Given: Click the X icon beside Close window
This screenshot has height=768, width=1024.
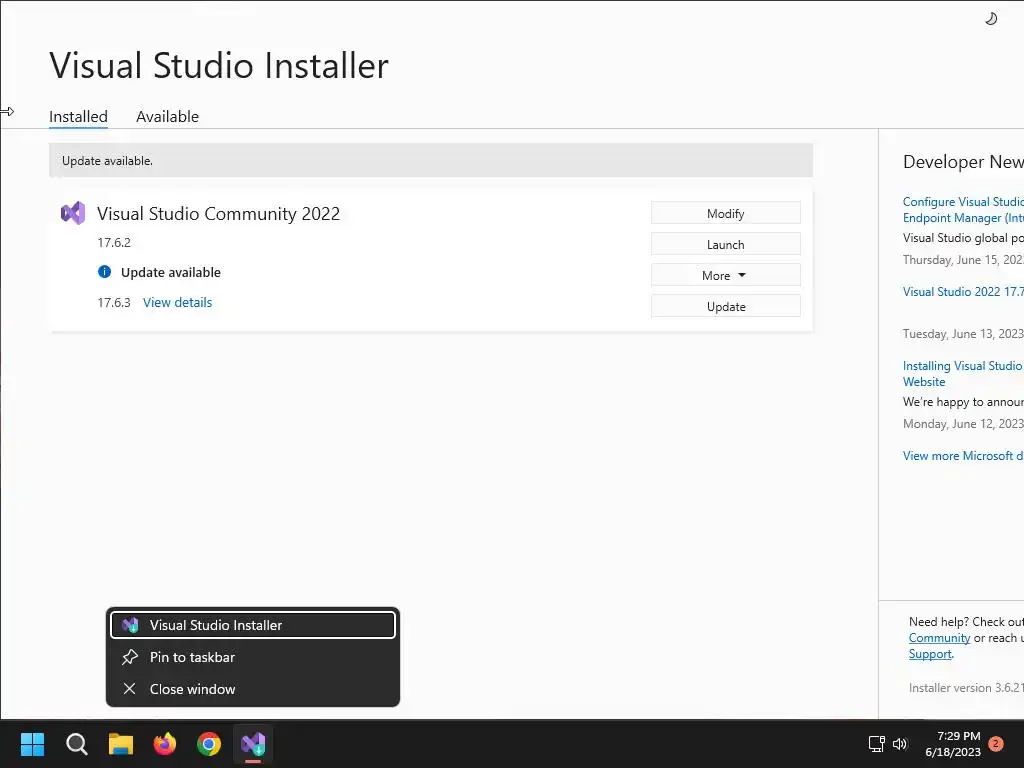Looking at the screenshot, I should (130, 689).
